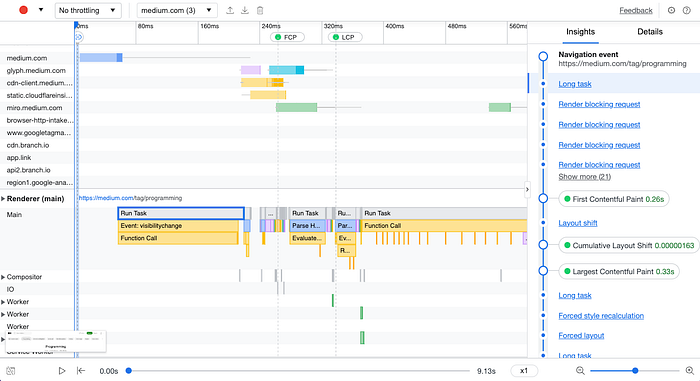Image resolution: width=700 pixels, height=381 pixels.
Task: Click the page screenshot thumbnail preview
Action: (56, 342)
